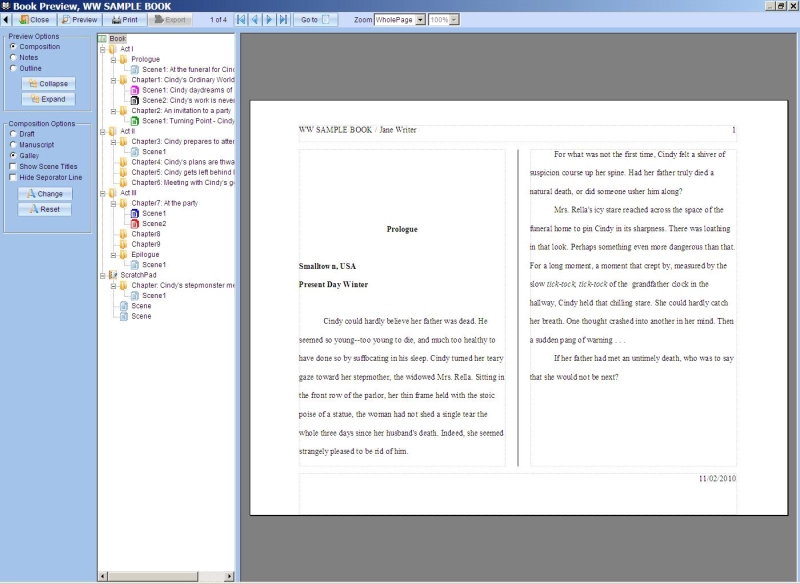800x584 pixels.
Task: Go to the previous page
Action: (255, 20)
